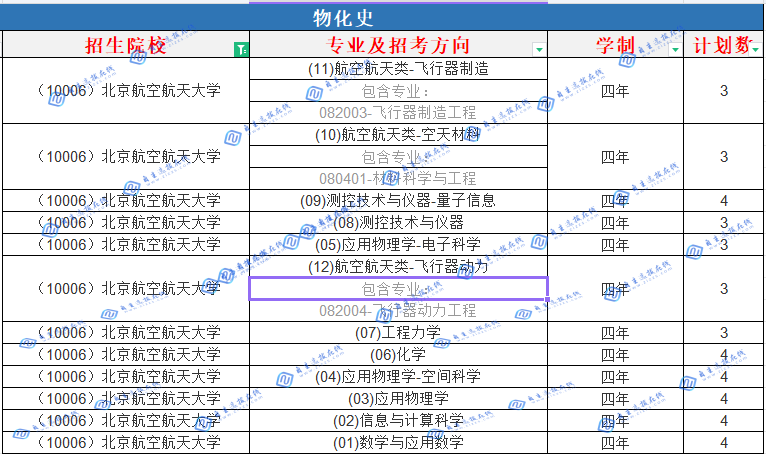766x456 pixels.
Task: Select cell (05)应用物理学-电子科学
Action: pos(398,244)
